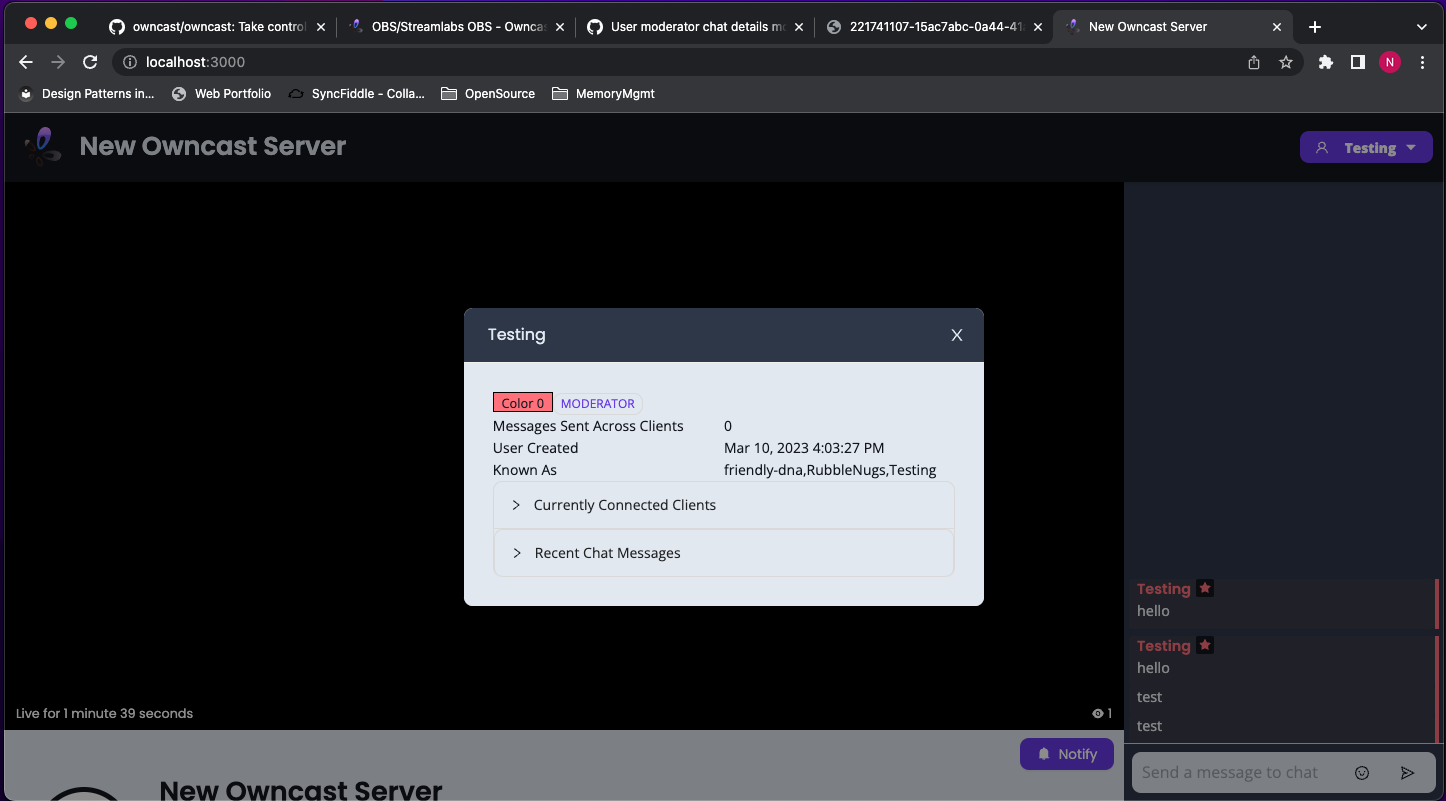This screenshot has height=801, width=1446.
Task: Open the browser extensions puzzle icon
Action: coord(1325,62)
